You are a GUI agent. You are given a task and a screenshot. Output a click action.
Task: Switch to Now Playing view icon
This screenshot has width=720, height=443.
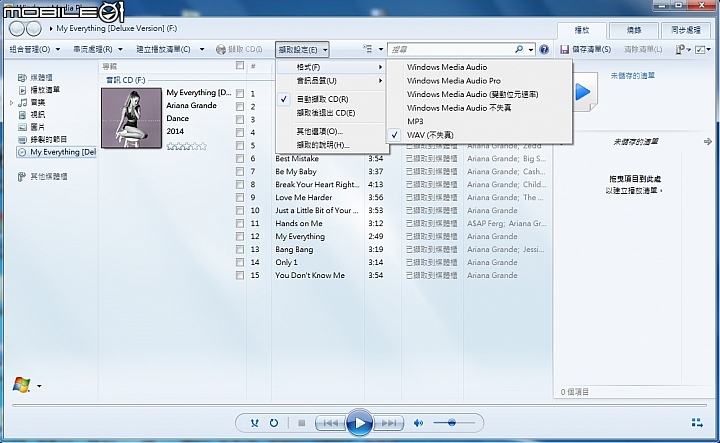[x=697, y=423]
